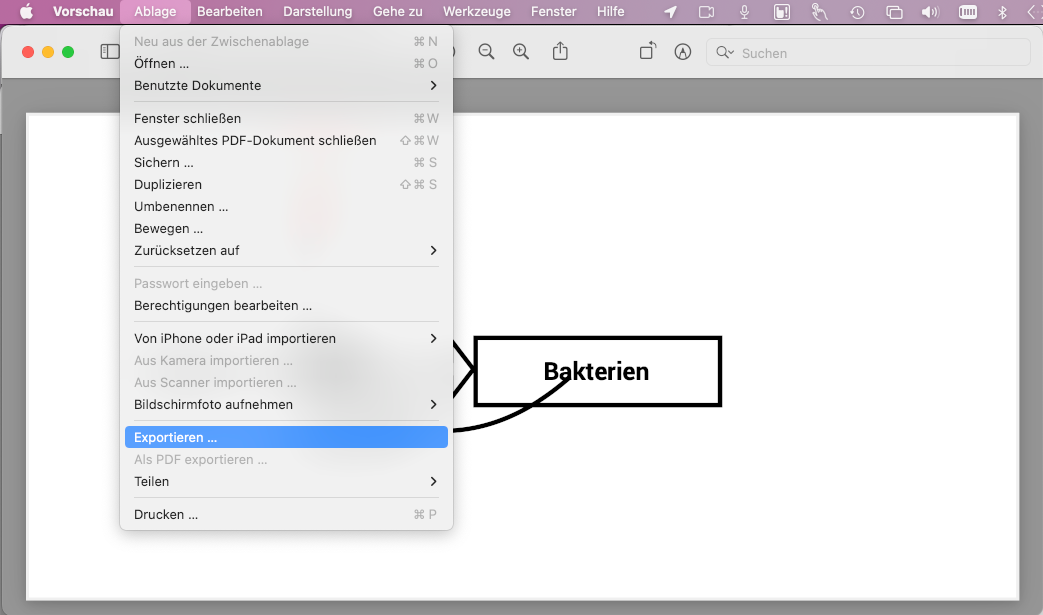This screenshot has height=615, width=1043.
Task: Expand the Benutzte Dokumente submenu
Action: click(286, 86)
